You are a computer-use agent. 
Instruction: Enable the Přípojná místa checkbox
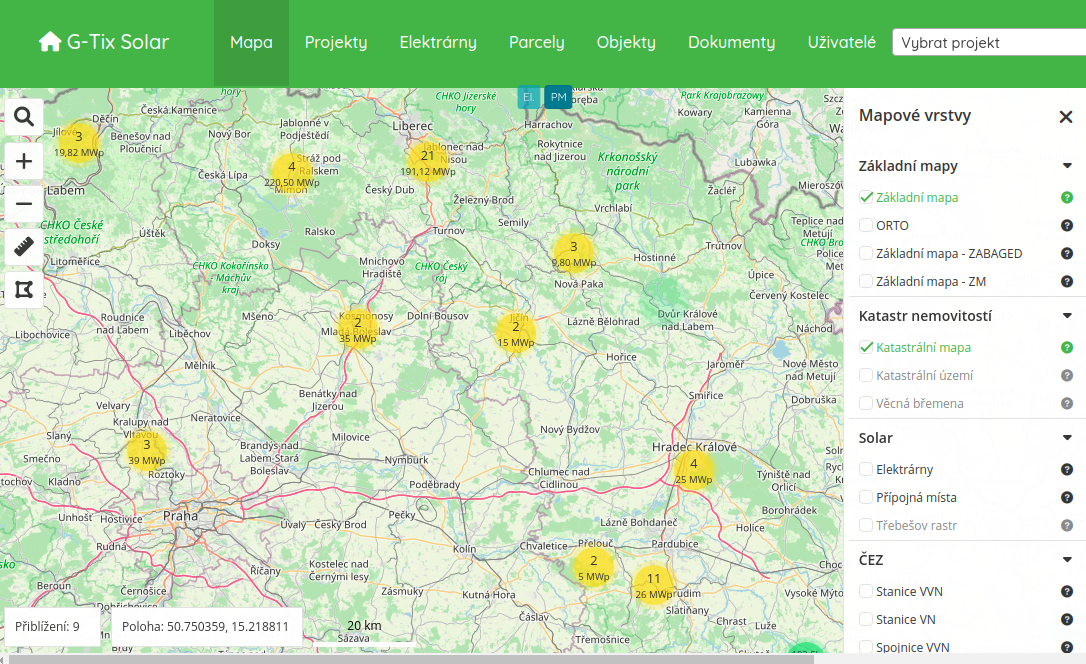[x=866, y=497]
